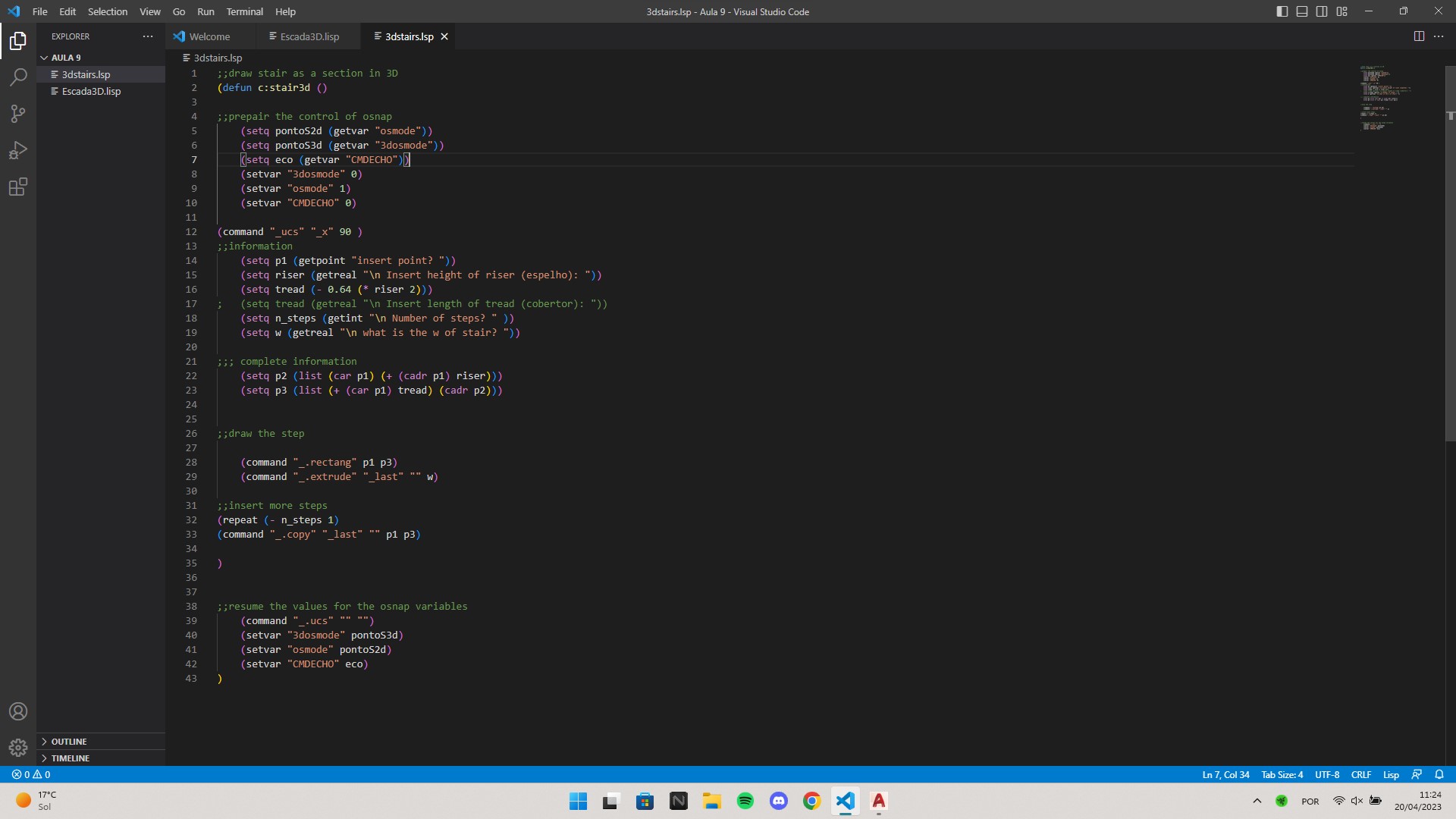Image resolution: width=1456 pixels, height=819 pixels.
Task: Open the Run menu
Action: point(206,11)
